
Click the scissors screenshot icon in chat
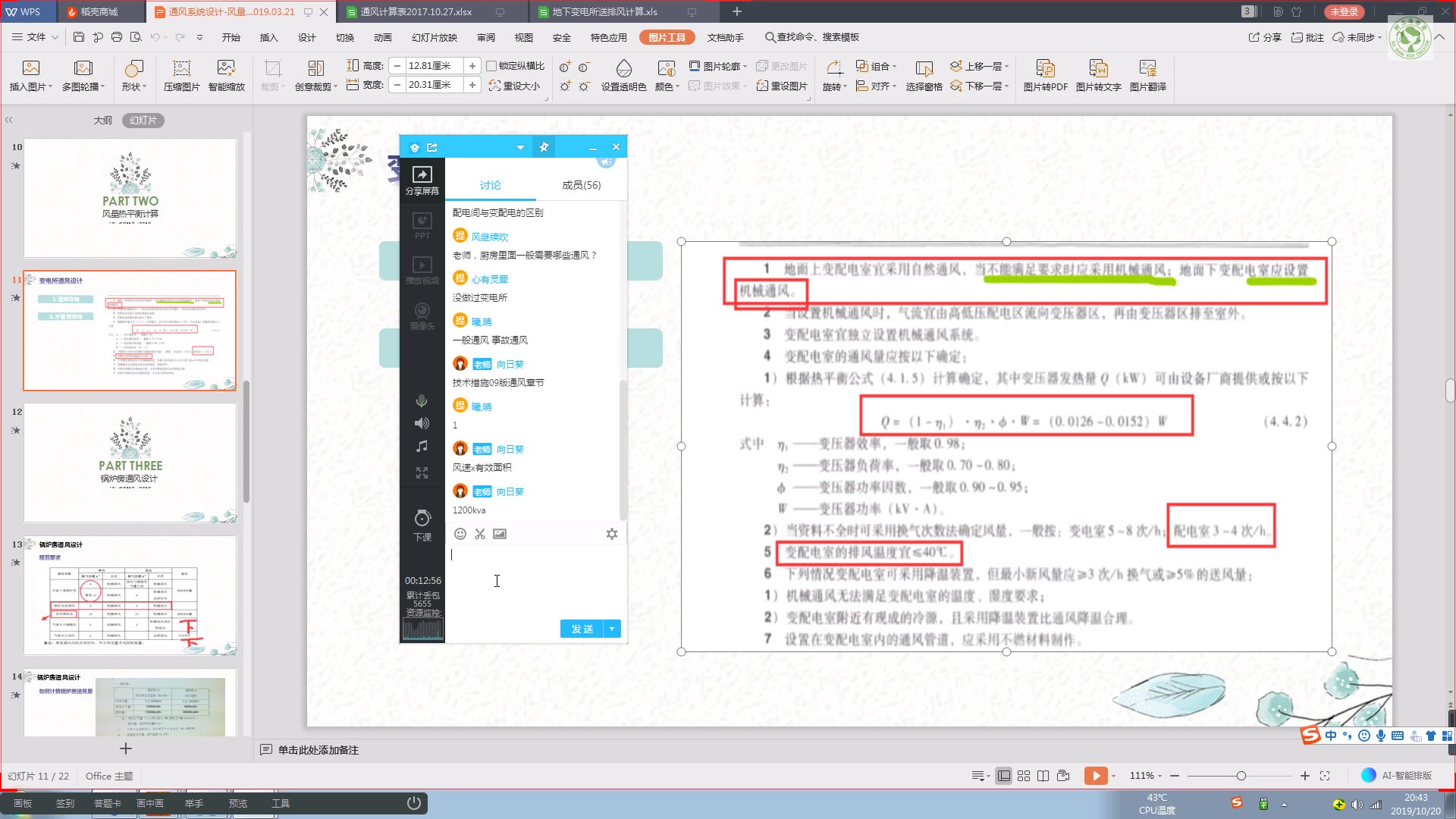click(480, 534)
